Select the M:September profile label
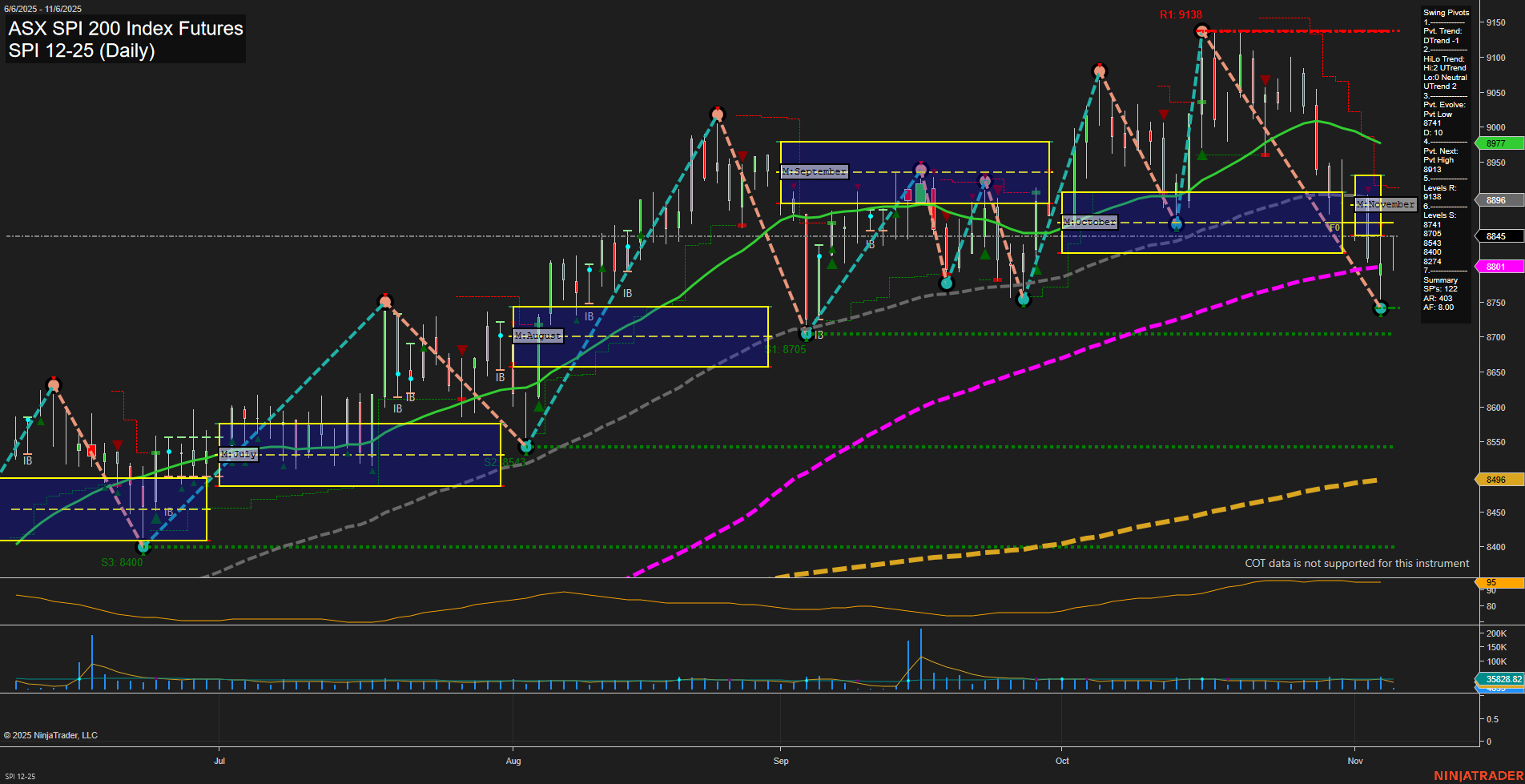This screenshot has width=1525, height=784. (x=814, y=171)
